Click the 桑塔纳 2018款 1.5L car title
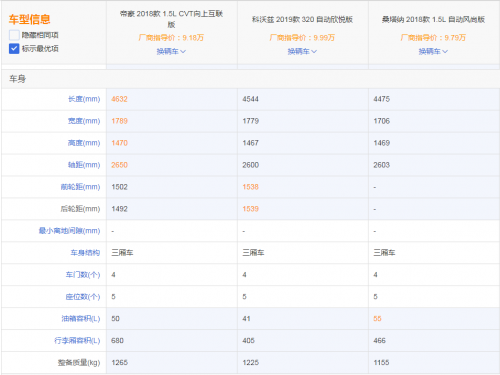The height and width of the screenshot is (375, 500). click(x=433, y=19)
